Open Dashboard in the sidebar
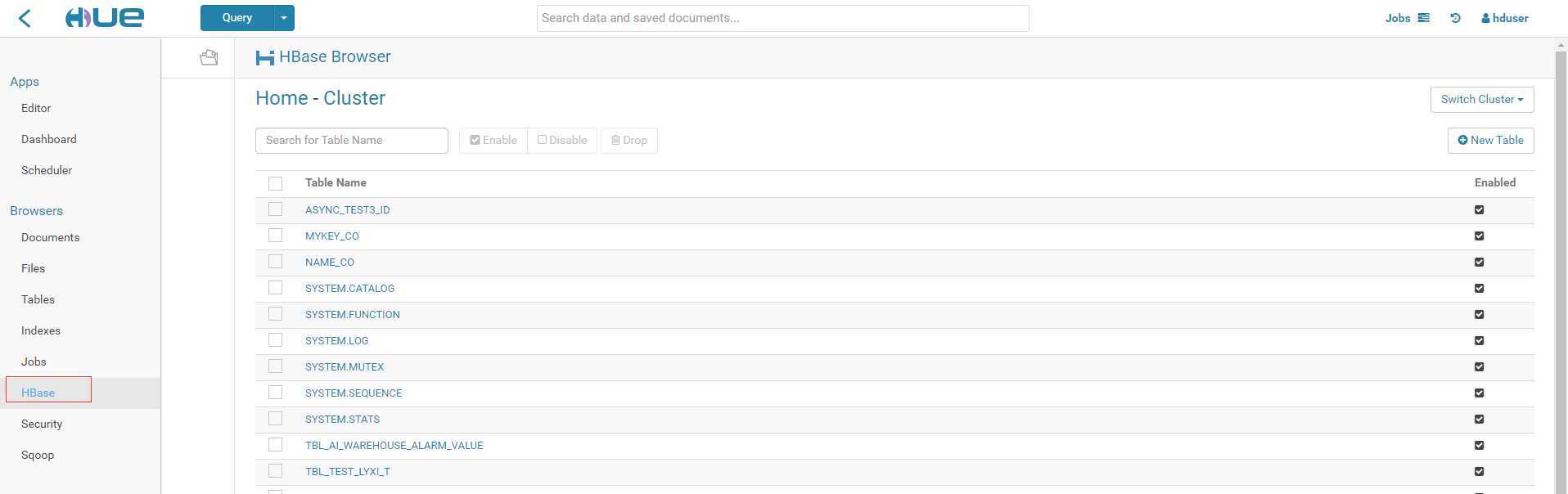This screenshot has width=1568, height=494. tap(49, 139)
